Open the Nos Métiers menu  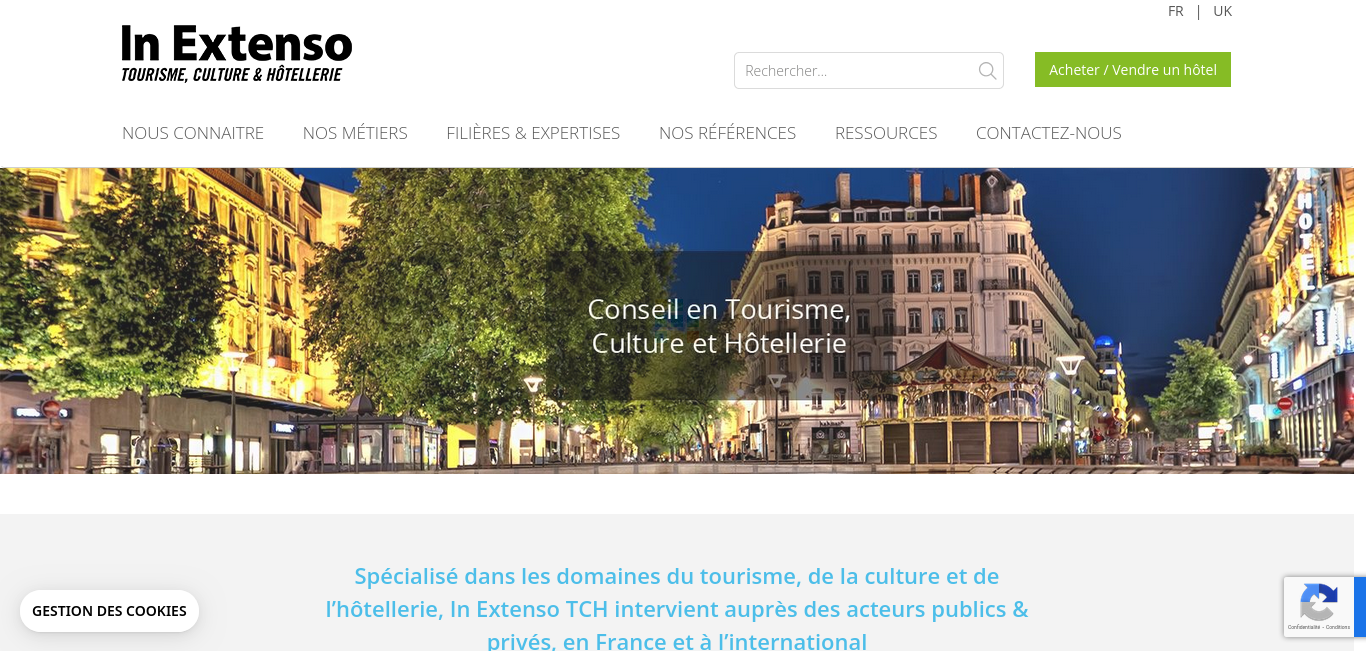(355, 133)
